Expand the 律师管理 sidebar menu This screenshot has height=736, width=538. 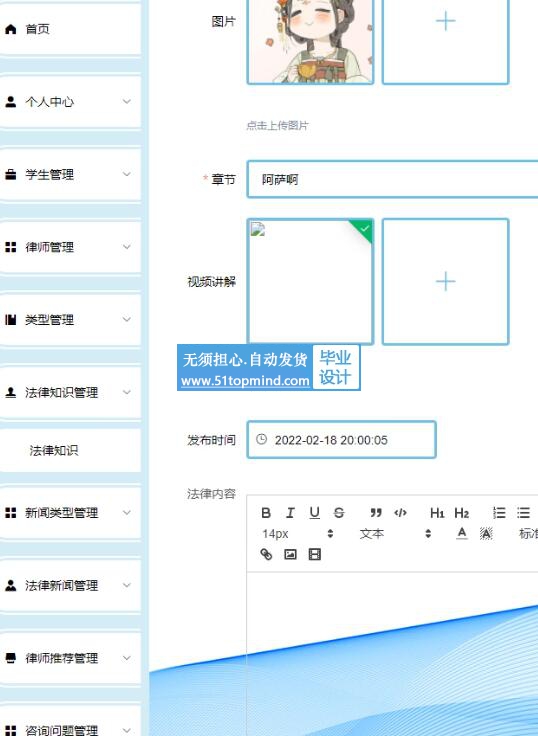pyautogui.click(x=70, y=247)
